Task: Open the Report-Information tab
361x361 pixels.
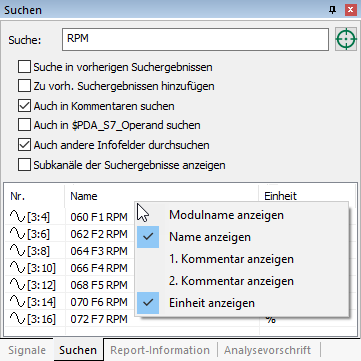Action: pos(160,350)
